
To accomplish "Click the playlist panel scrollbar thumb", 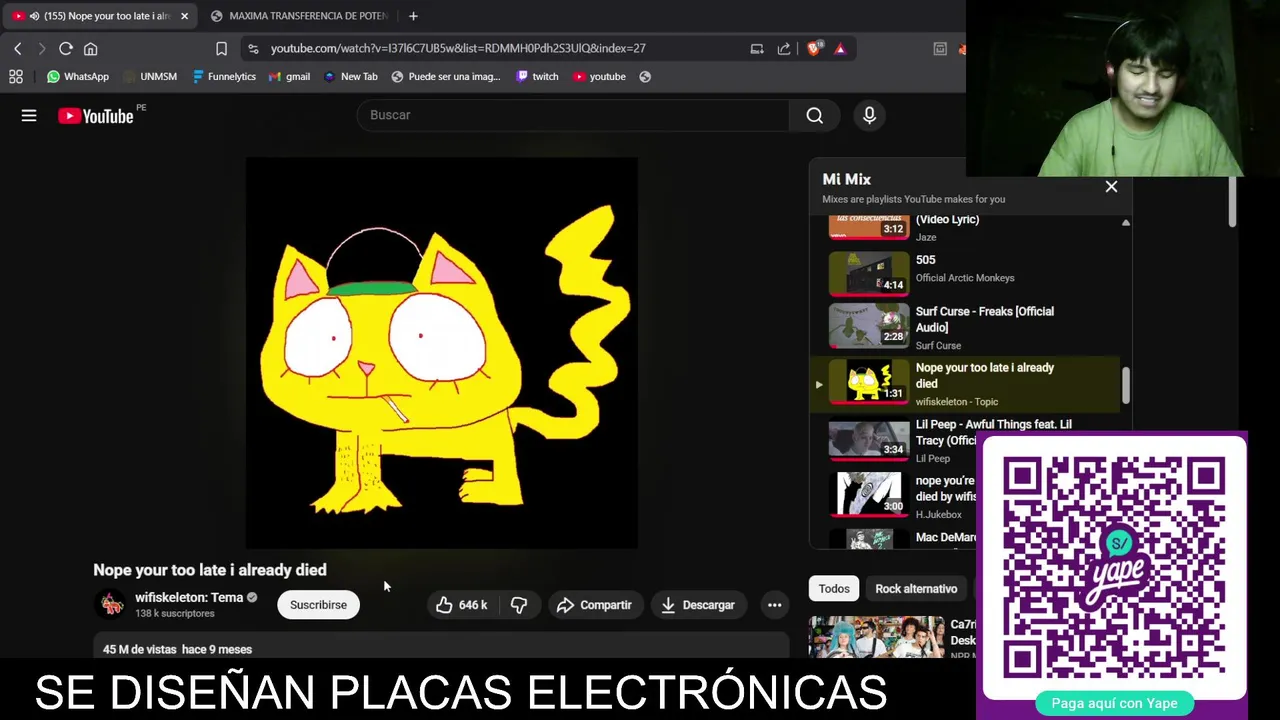I will point(1126,386).
